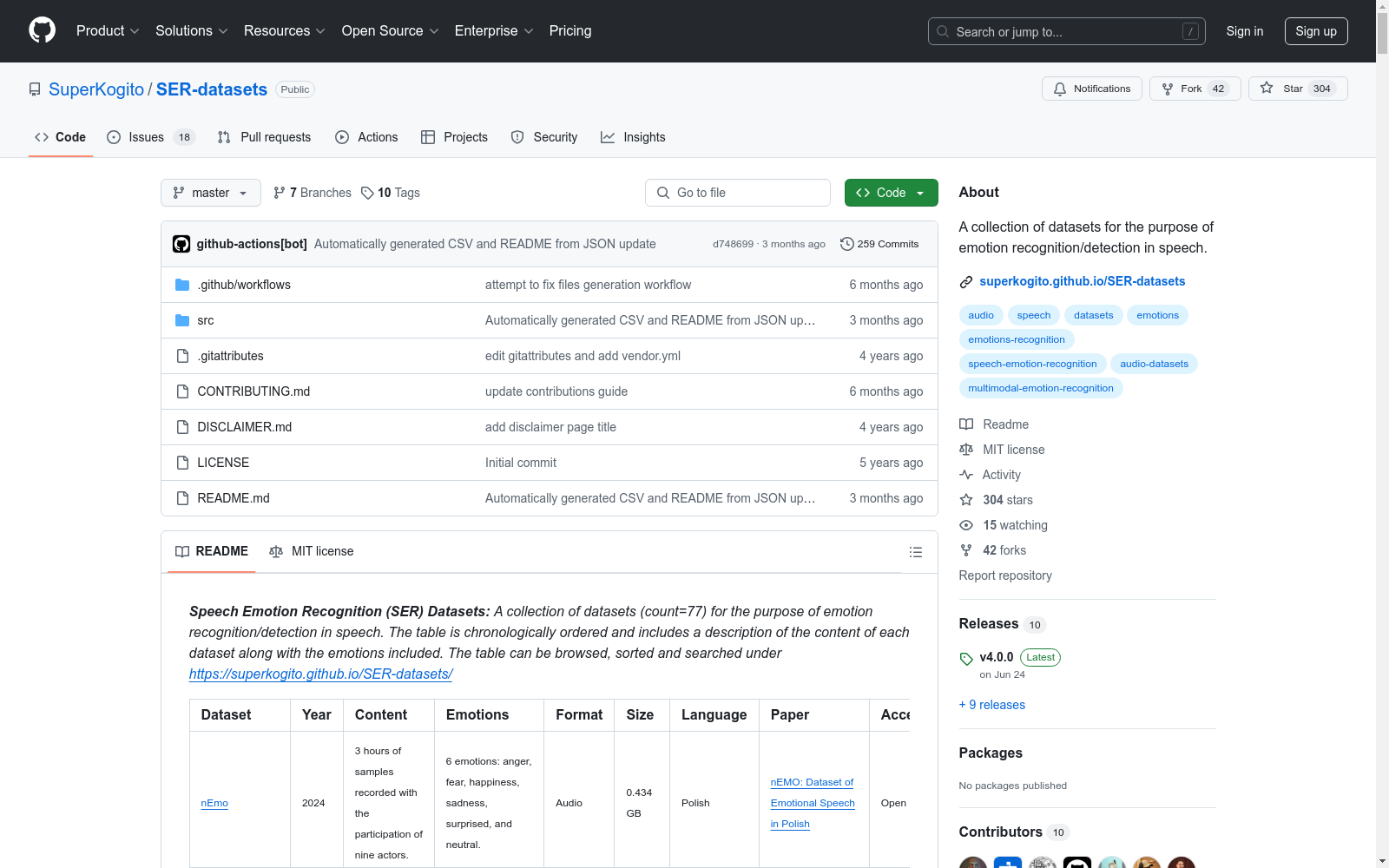Click the commit hash d748699
The height and width of the screenshot is (868, 1389).
click(x=734, y=244)
